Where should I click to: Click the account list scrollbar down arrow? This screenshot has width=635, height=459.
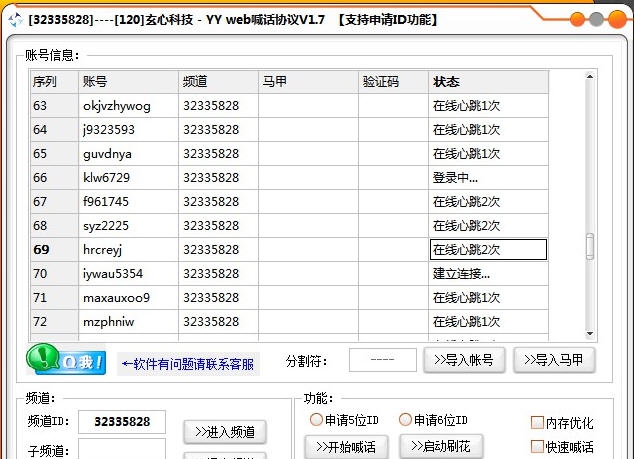coord(590,334)
